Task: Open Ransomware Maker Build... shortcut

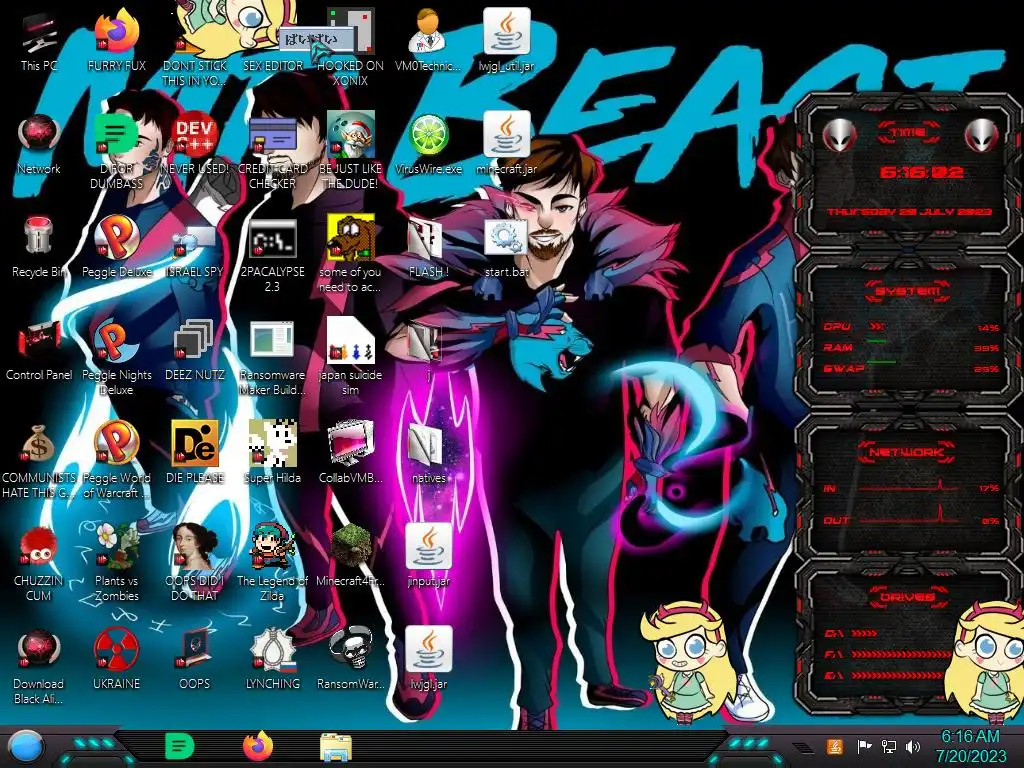Action: [272, 357]
